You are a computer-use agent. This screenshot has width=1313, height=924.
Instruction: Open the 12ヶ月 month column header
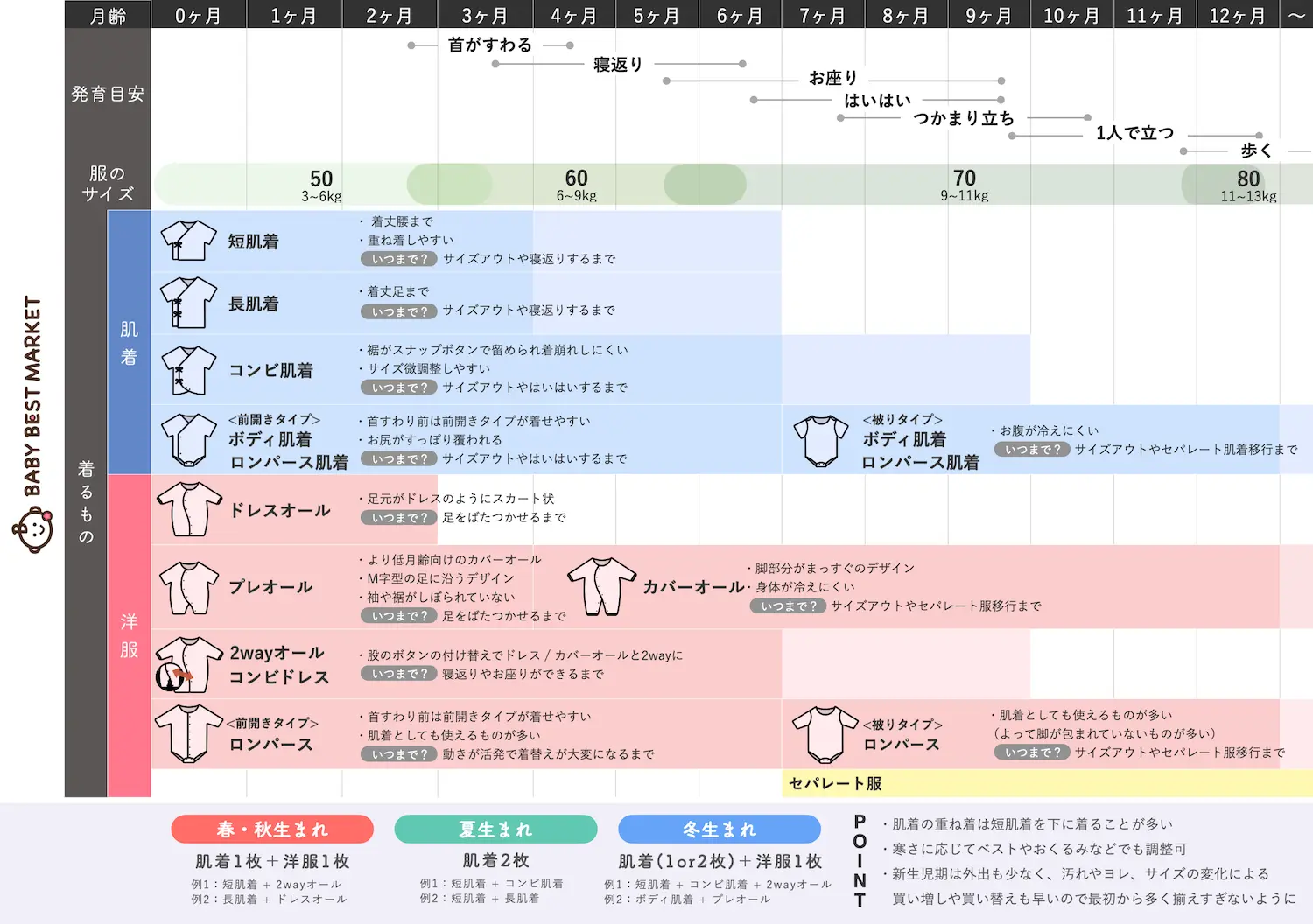pyautogui.click(x=1237, y=14)
